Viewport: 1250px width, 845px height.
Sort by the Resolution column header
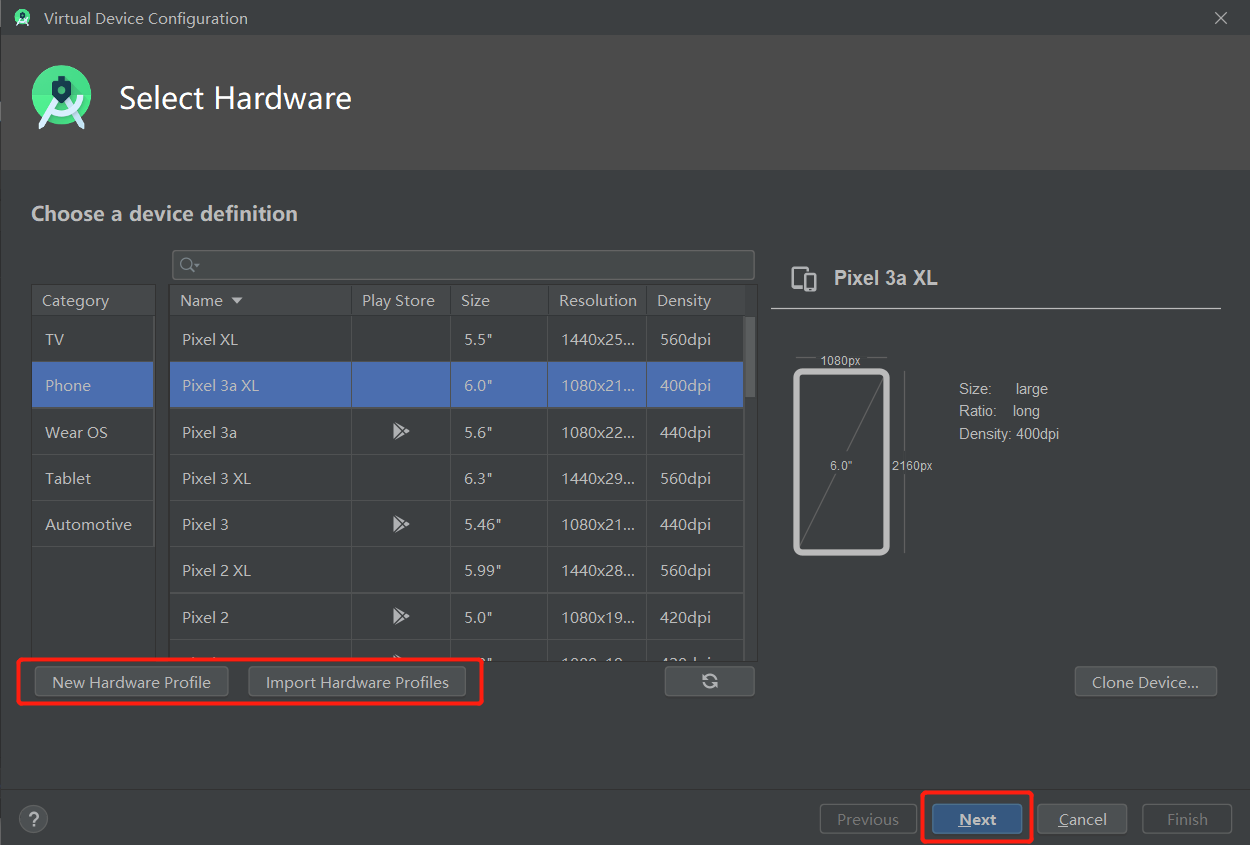click(x=597, y=300)
